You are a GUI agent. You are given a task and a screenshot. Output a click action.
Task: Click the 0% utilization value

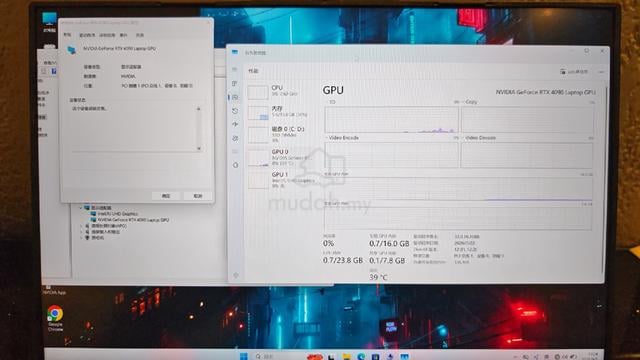point(329,243)
